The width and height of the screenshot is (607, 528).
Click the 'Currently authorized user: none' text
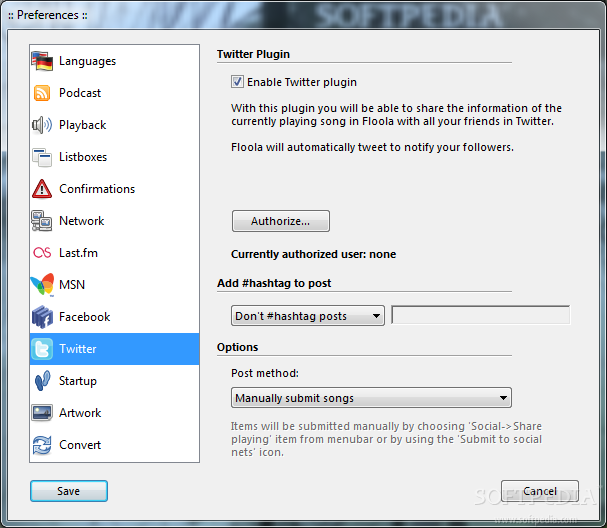[x=314, y=254]
